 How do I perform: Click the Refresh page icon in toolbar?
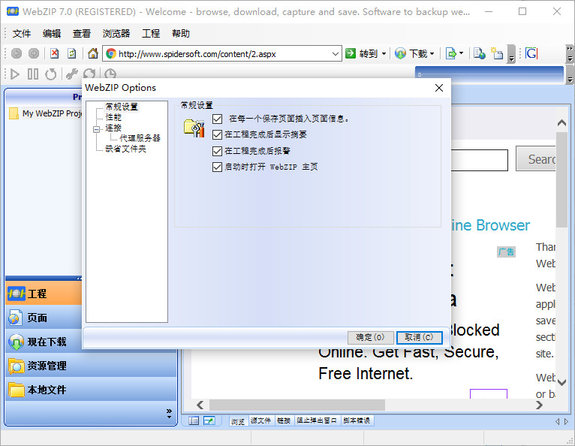[x=72, y=54]
